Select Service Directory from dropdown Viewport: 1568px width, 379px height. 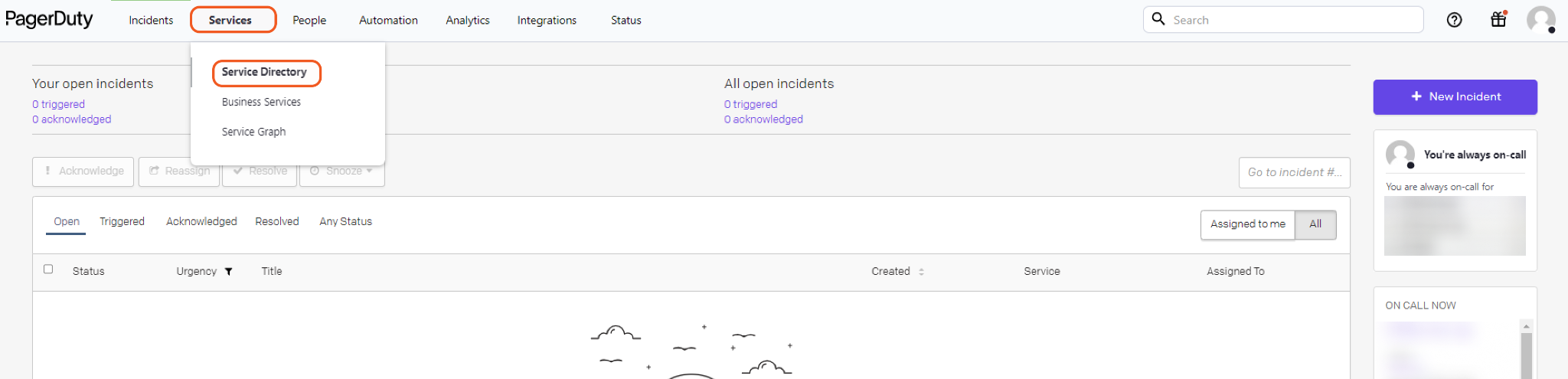tap(264, 72)
